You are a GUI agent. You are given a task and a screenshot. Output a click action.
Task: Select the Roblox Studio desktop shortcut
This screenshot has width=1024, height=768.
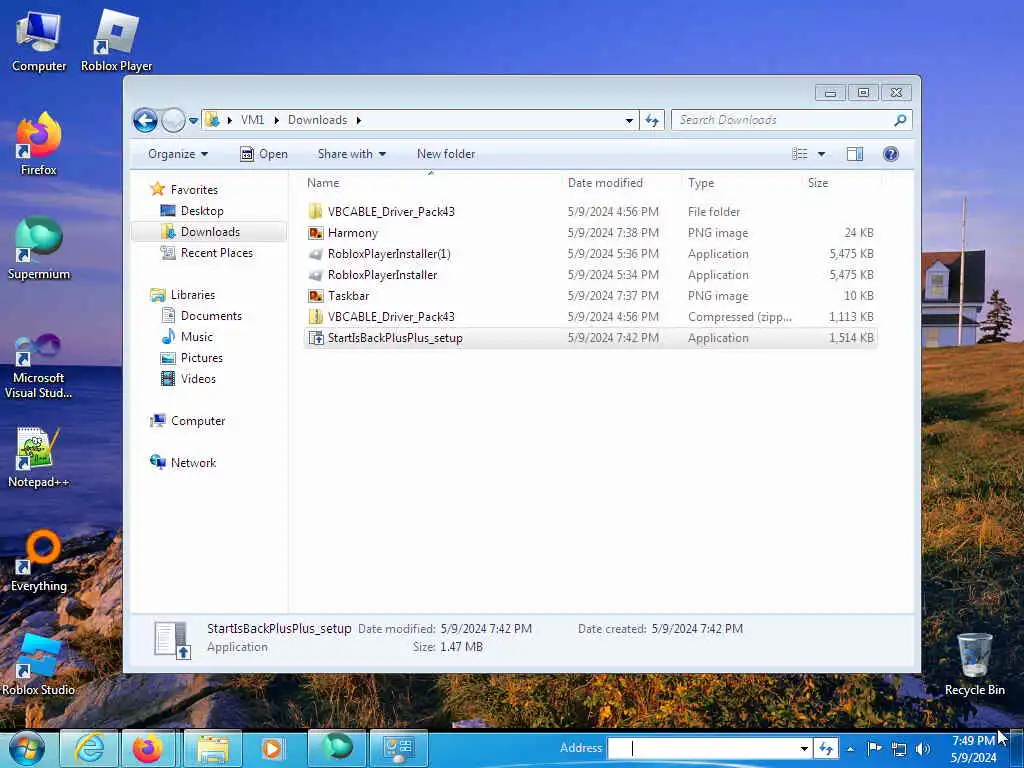coord(39,665)
